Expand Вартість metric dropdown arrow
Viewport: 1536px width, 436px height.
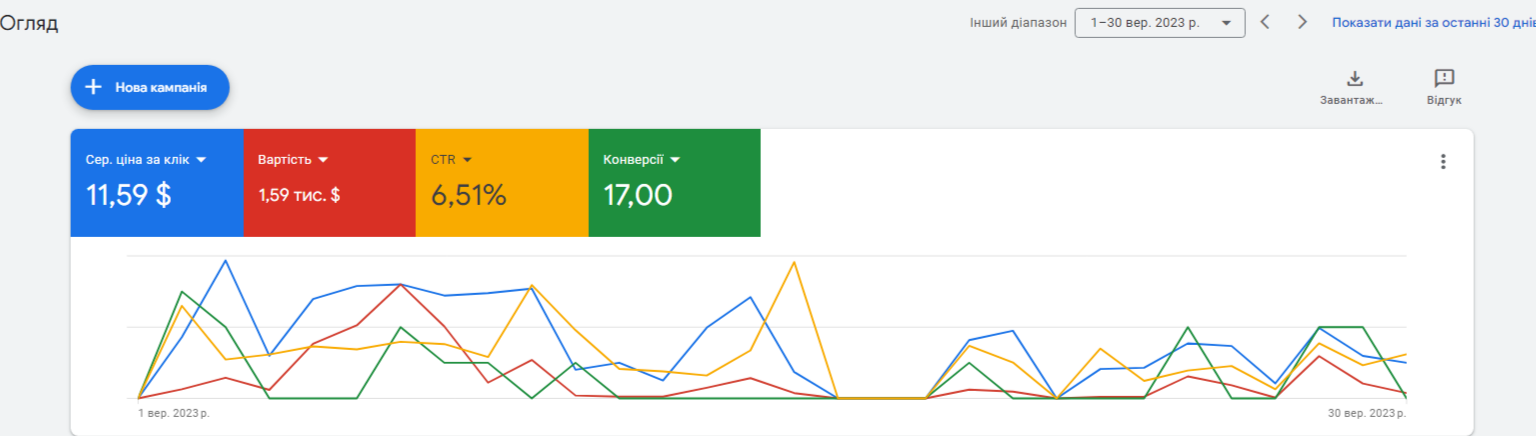(x=323, y=160)
